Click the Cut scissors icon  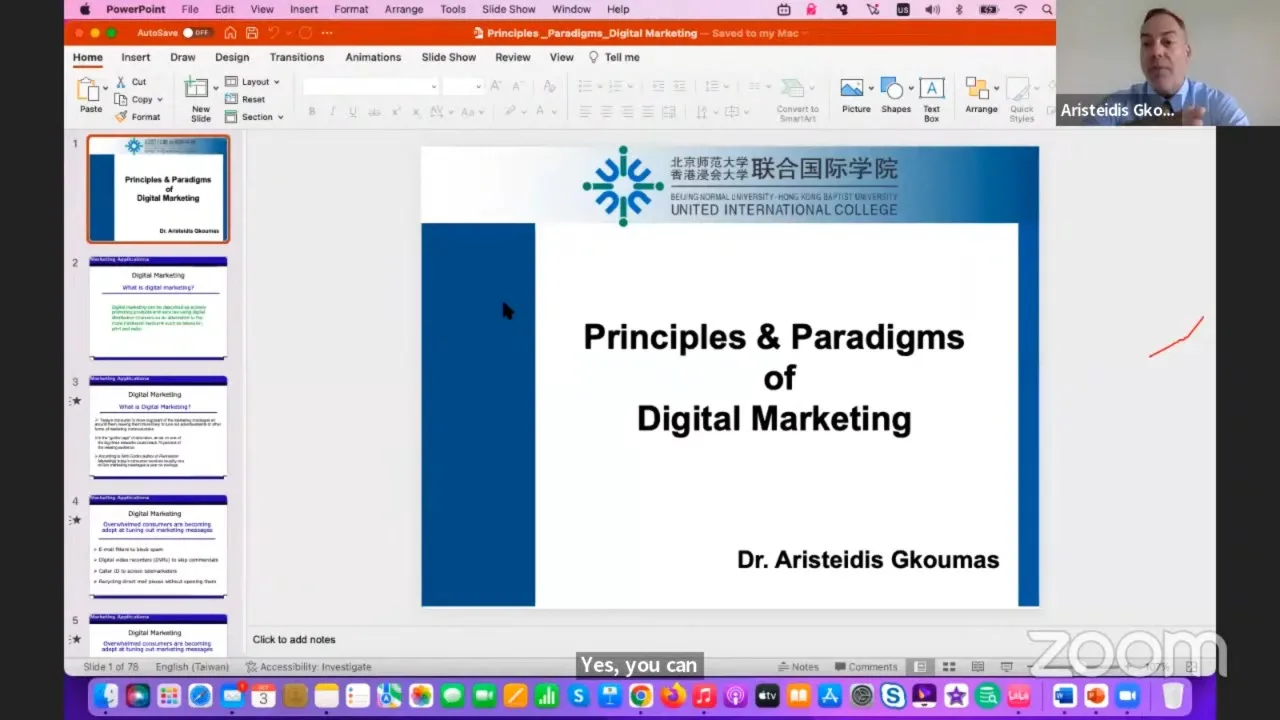[122, 82]
